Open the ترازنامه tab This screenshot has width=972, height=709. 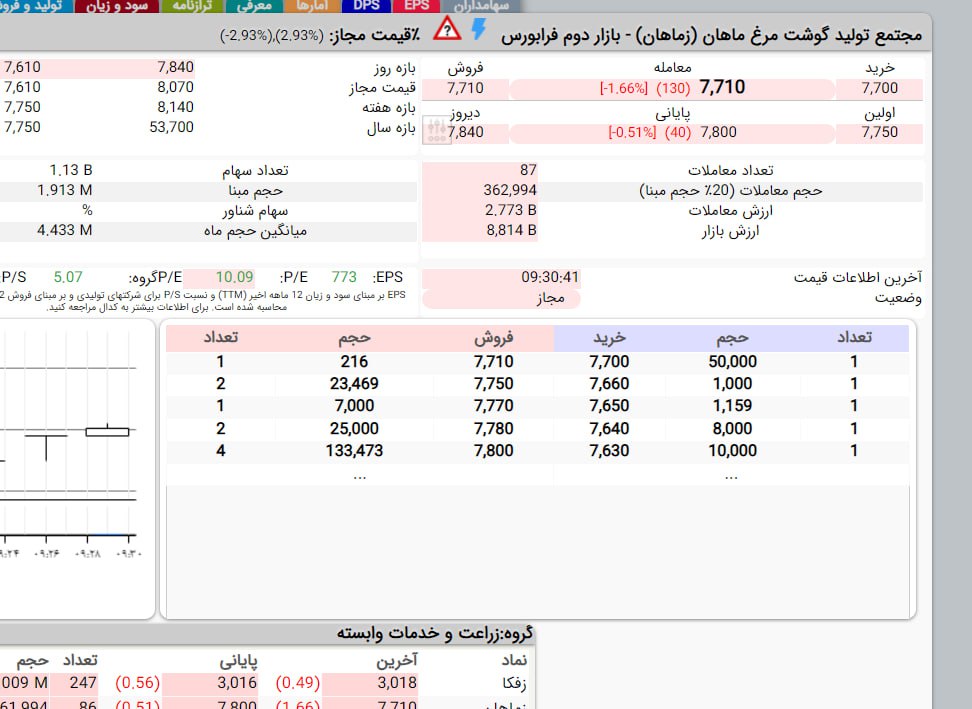(x=192, y=6)
